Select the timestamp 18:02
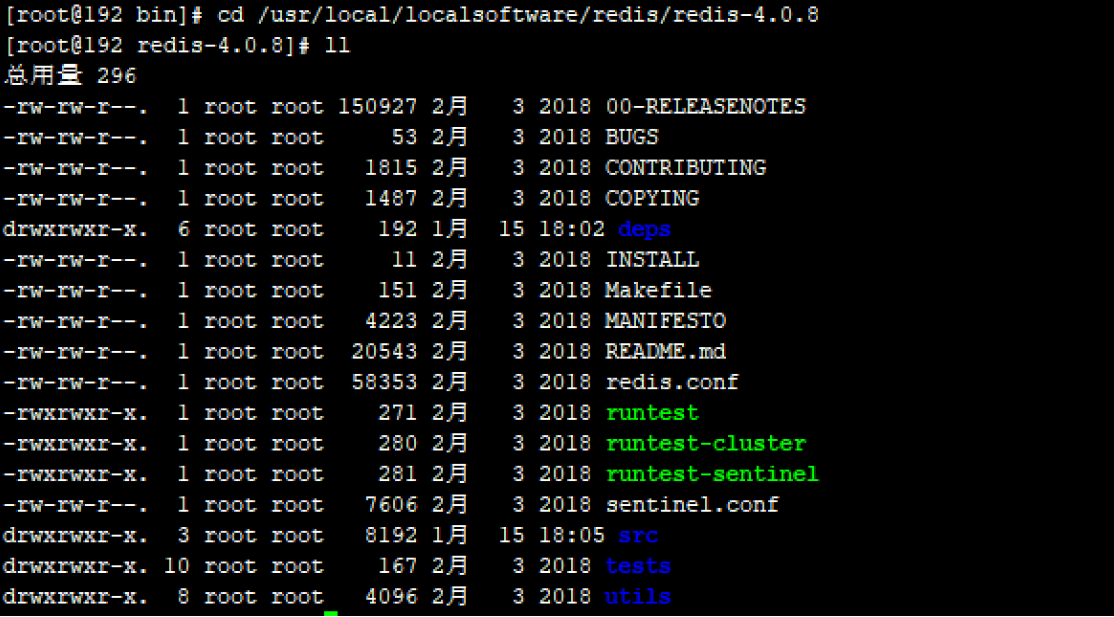 571,230
